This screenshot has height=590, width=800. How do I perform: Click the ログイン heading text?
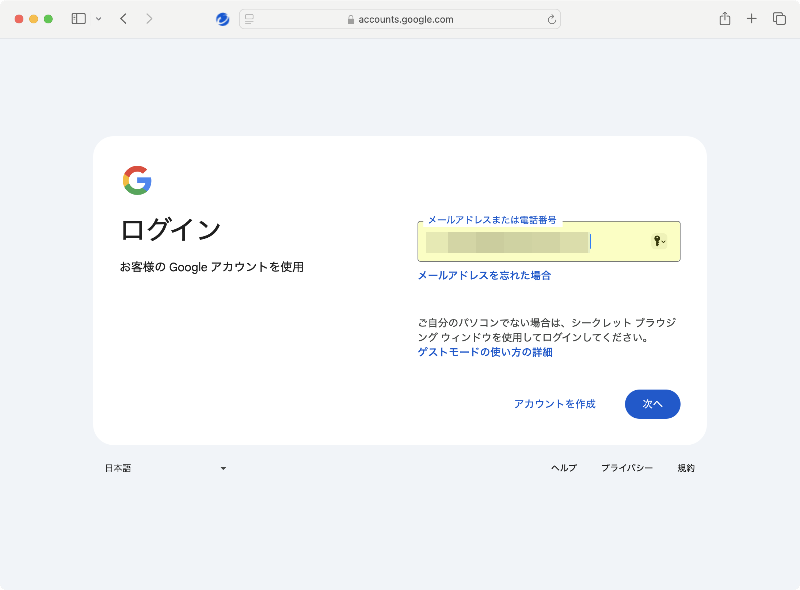point(170,229)
